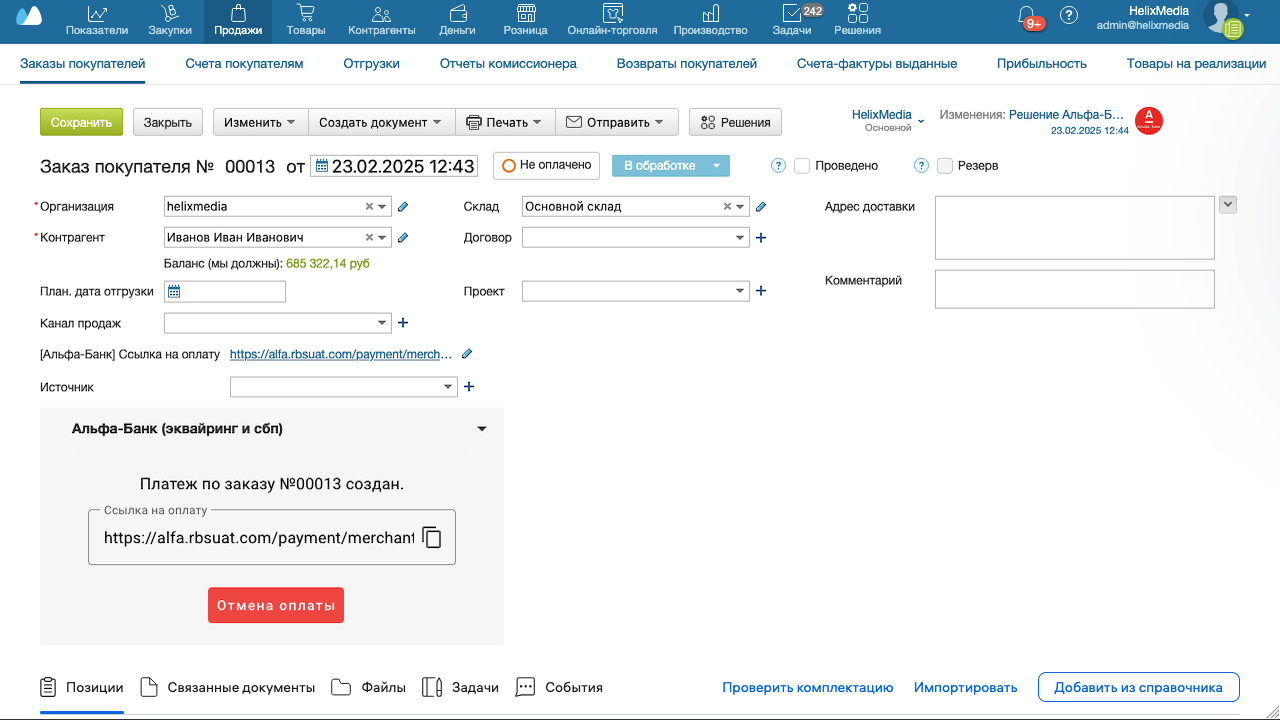1280x720 pixels.
Task: Open the Связанные документы tab
Action: [x=228, y=687]
